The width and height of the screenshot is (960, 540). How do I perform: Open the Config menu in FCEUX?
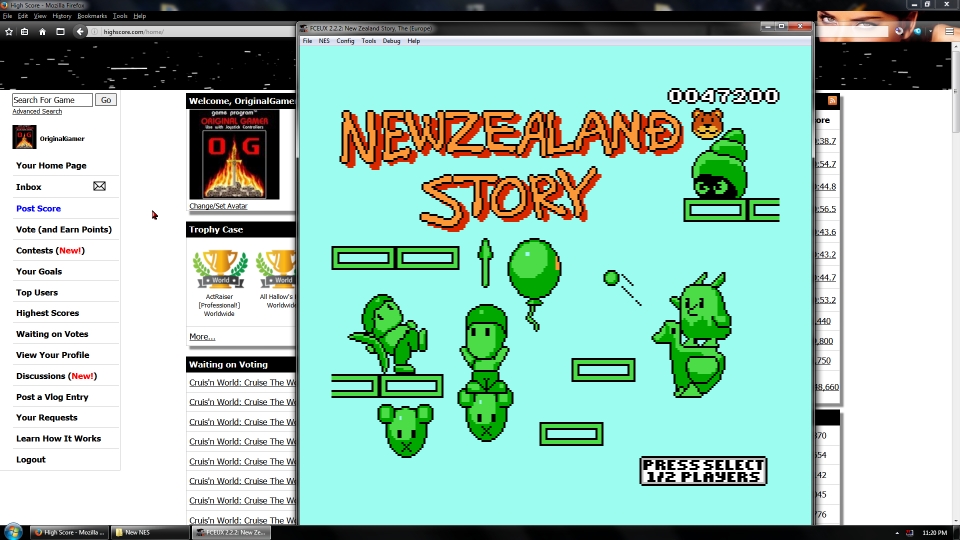[345, 41]
